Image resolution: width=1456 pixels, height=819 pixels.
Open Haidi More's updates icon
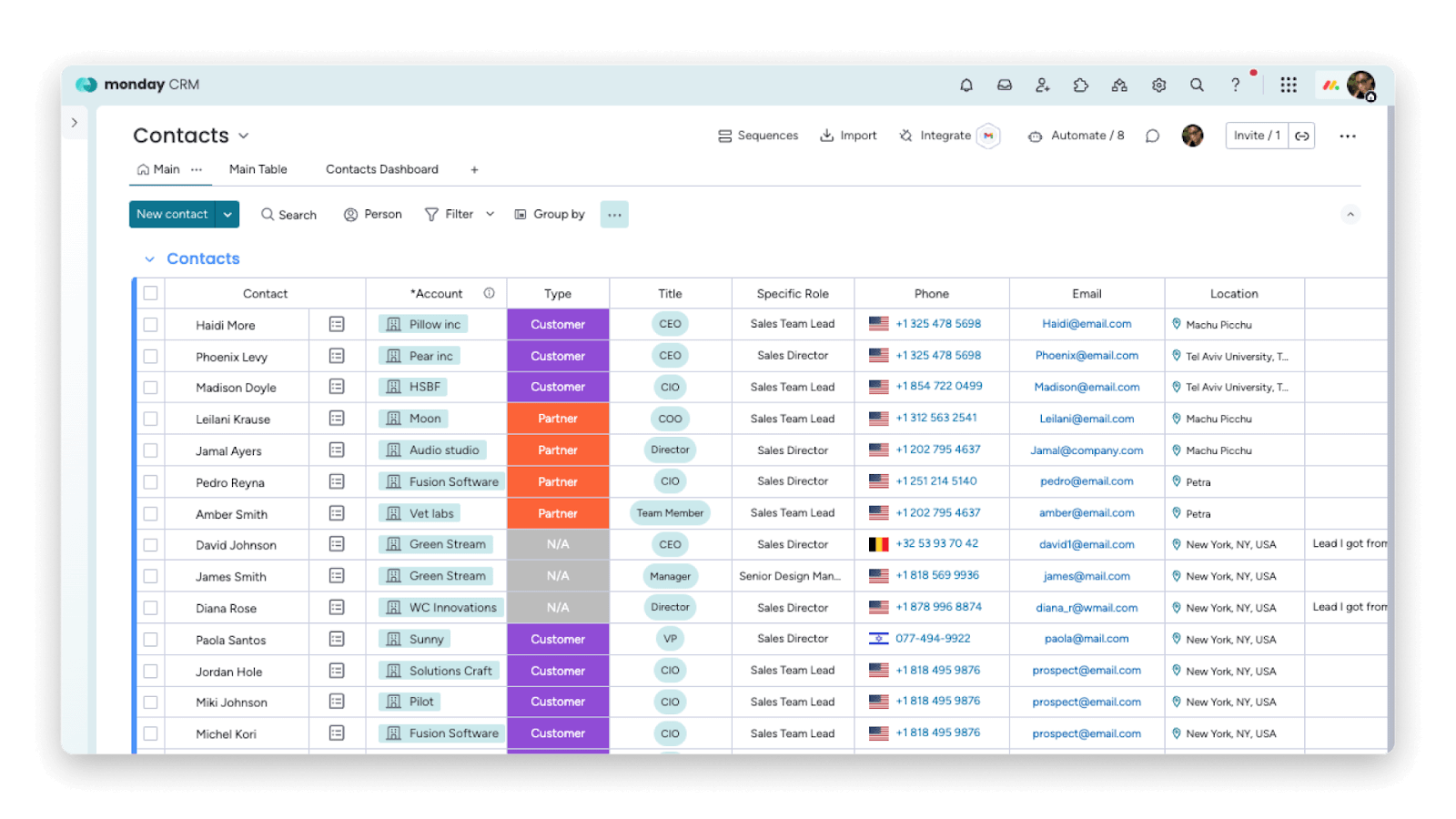coord(337,324)
